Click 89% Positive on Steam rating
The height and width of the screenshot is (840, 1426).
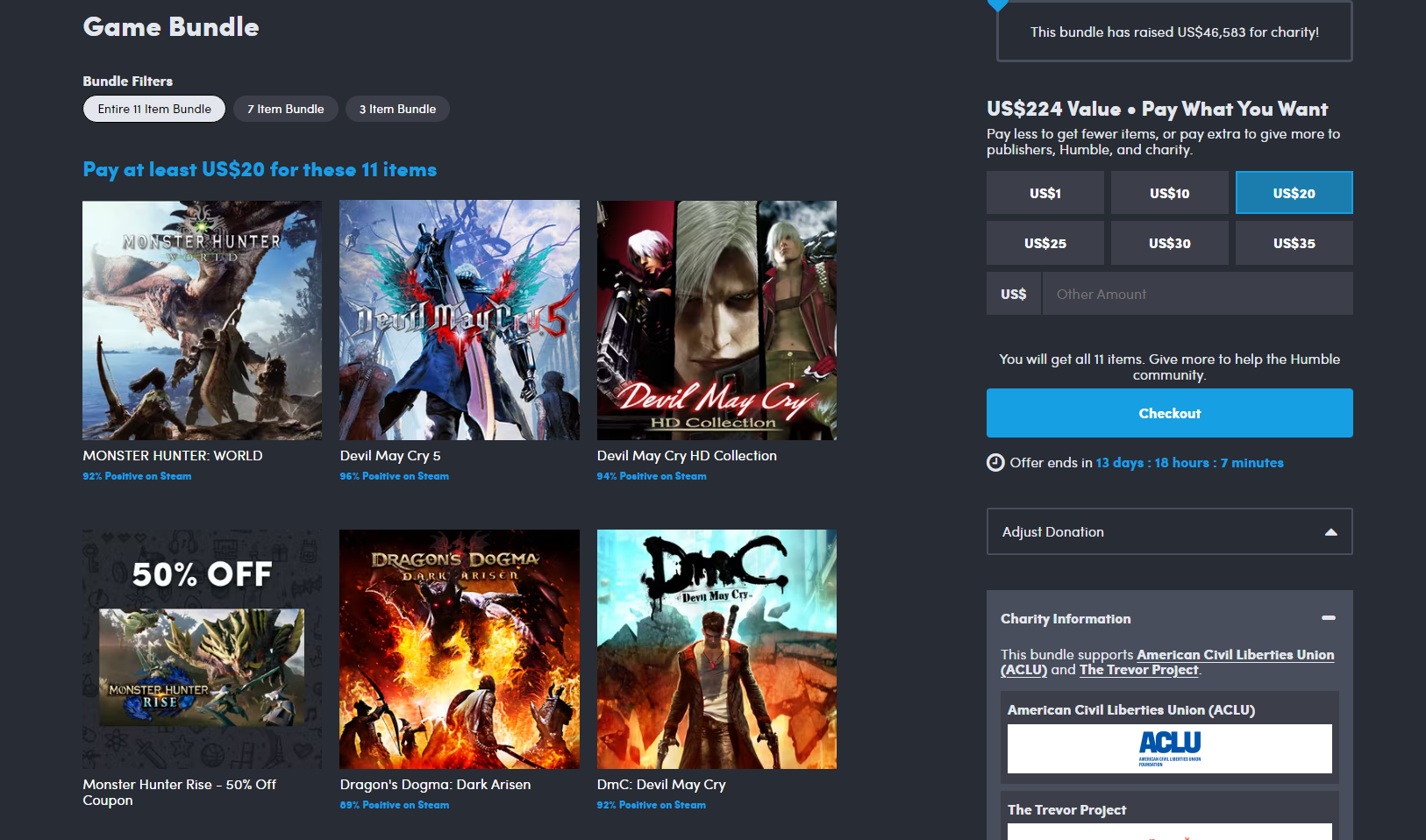tap(394, 805)
